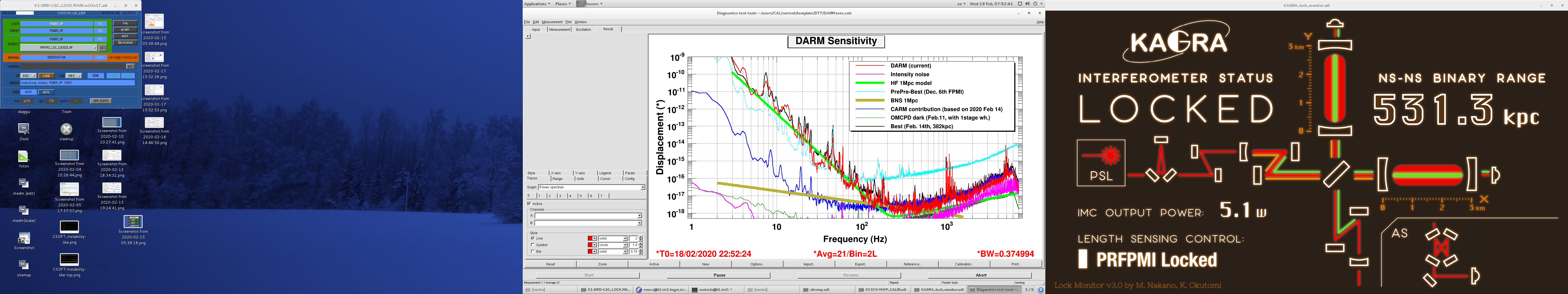Click the PSL laser icon in lock monitor
Viewport: 1568px width, 294px height.
[1101, 163]
